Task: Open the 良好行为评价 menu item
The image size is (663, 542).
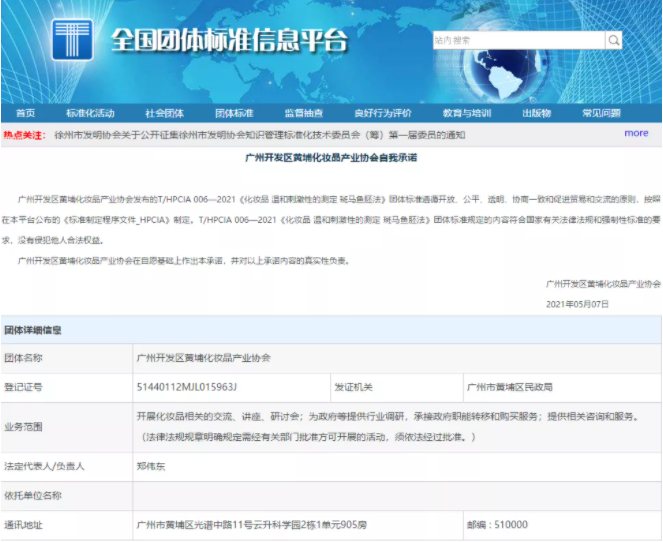Action: point(383,113)
